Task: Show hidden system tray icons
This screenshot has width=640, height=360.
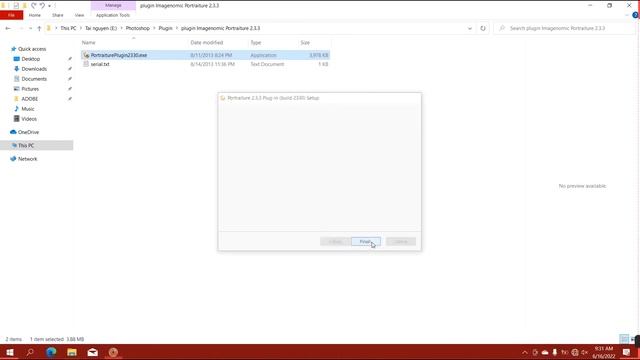Action: tap(525, 352)
